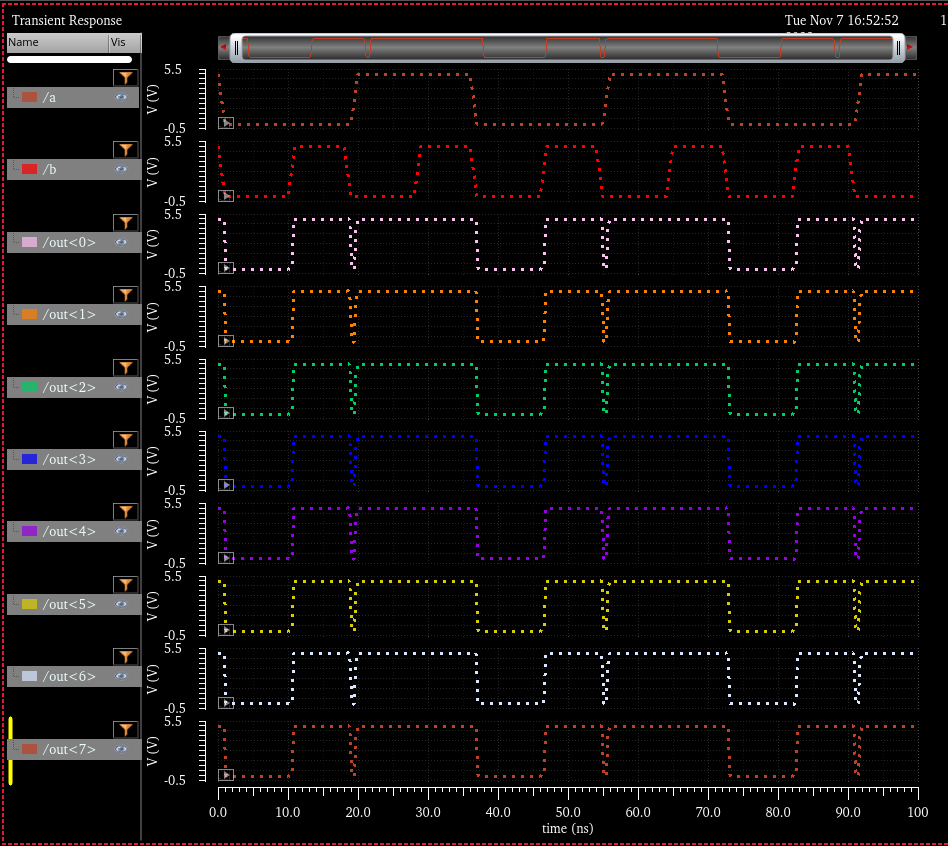Viewport: 948px width, 846px height.
Task: Click the marker icon on the /out<2> strip
Action: 226,413
